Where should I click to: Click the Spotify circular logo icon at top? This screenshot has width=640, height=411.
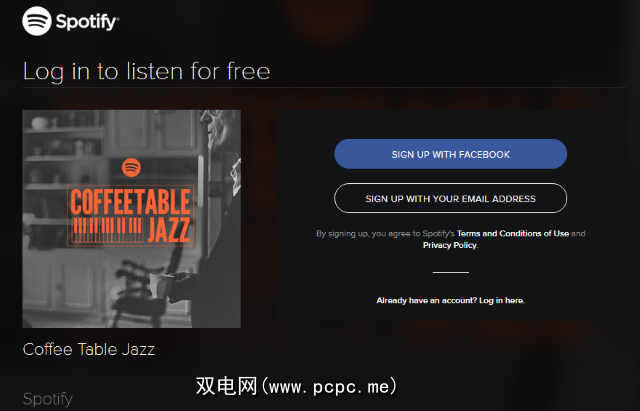[x=37, y=21]
